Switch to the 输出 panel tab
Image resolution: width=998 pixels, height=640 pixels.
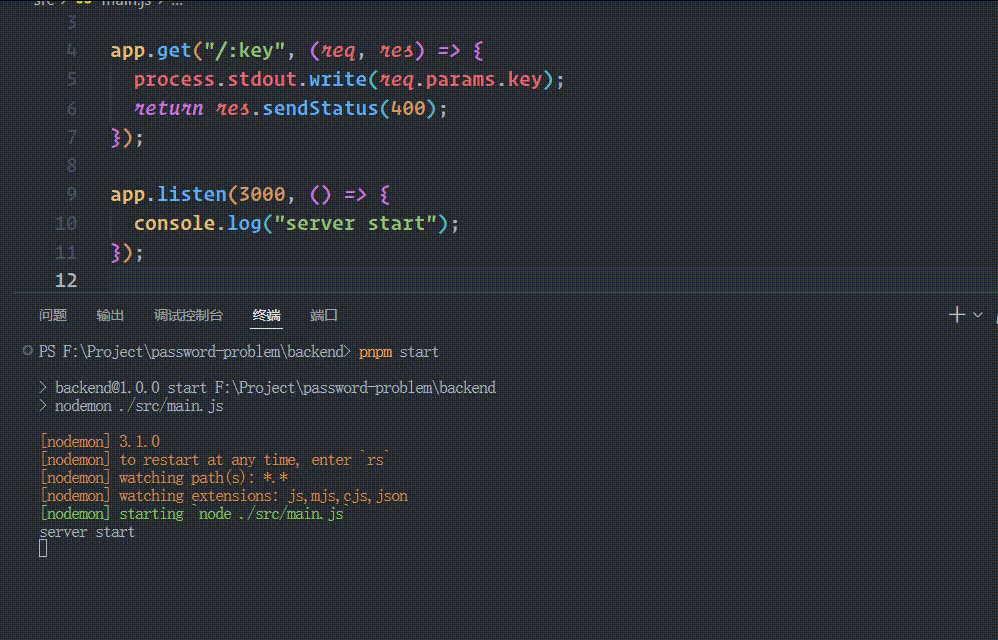point(110,315)
